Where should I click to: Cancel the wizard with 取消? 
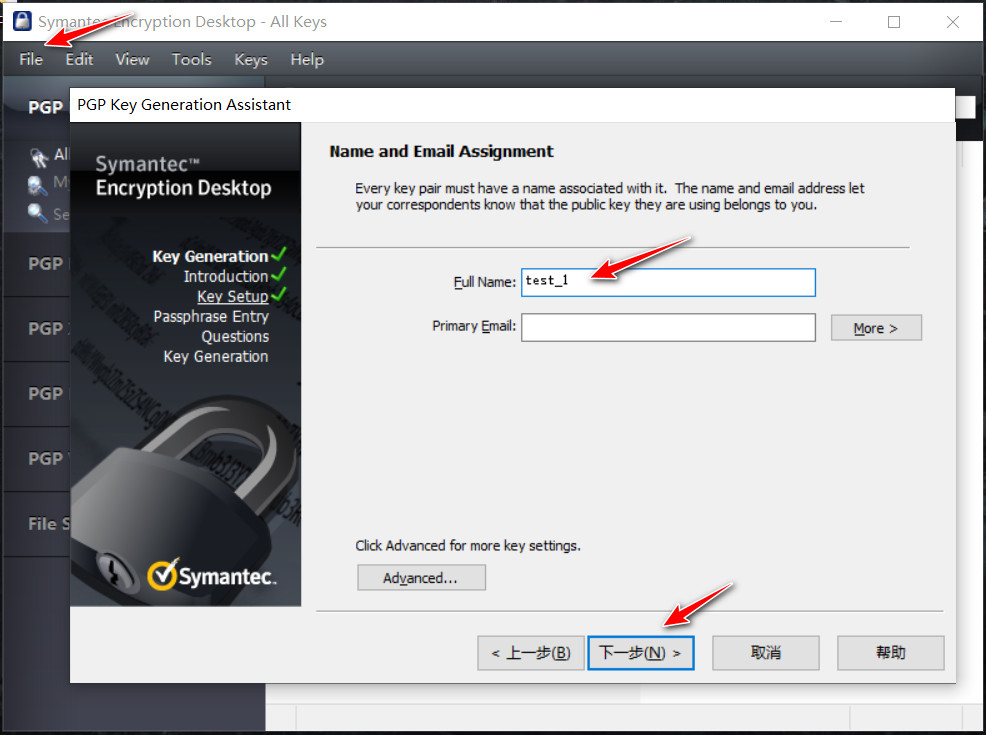765,653
